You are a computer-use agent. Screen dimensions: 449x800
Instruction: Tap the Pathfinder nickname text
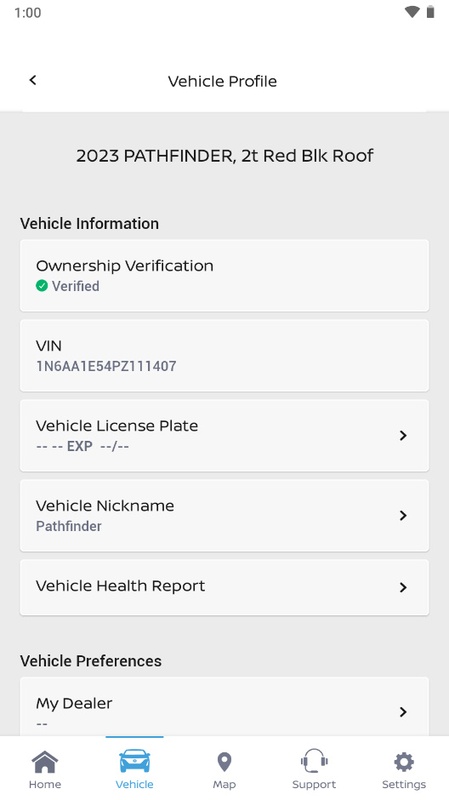click(x=69, y=526)
